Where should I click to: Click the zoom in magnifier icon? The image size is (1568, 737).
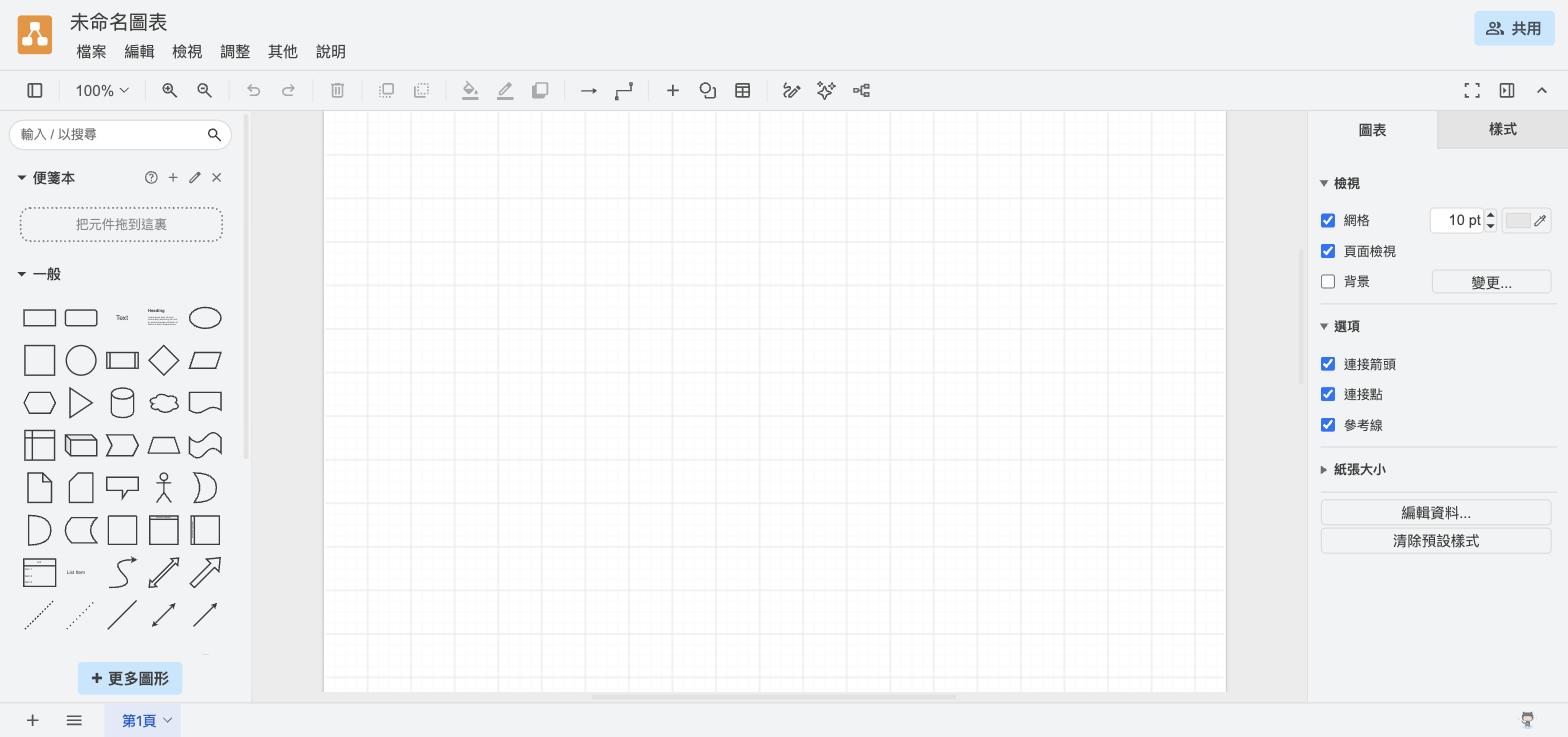pyautogui.click(x=170, y=91)
